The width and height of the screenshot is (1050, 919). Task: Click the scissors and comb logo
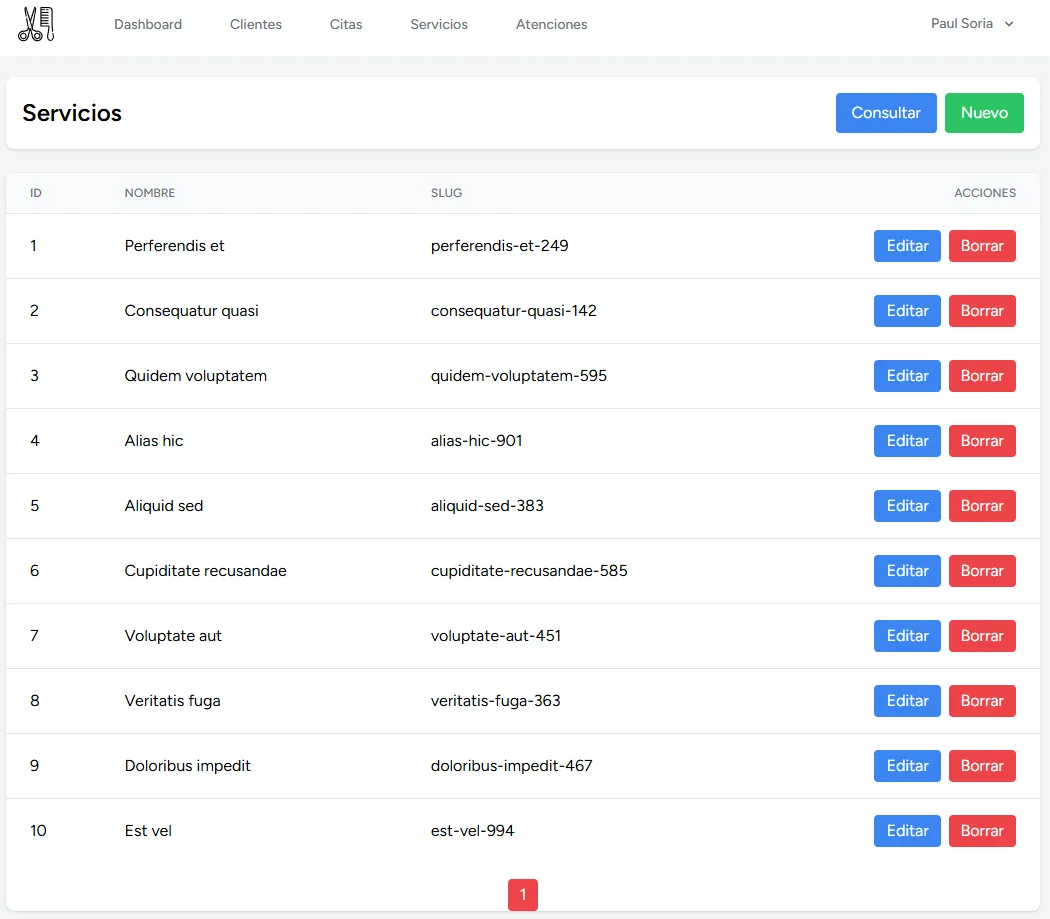(36, 24)
